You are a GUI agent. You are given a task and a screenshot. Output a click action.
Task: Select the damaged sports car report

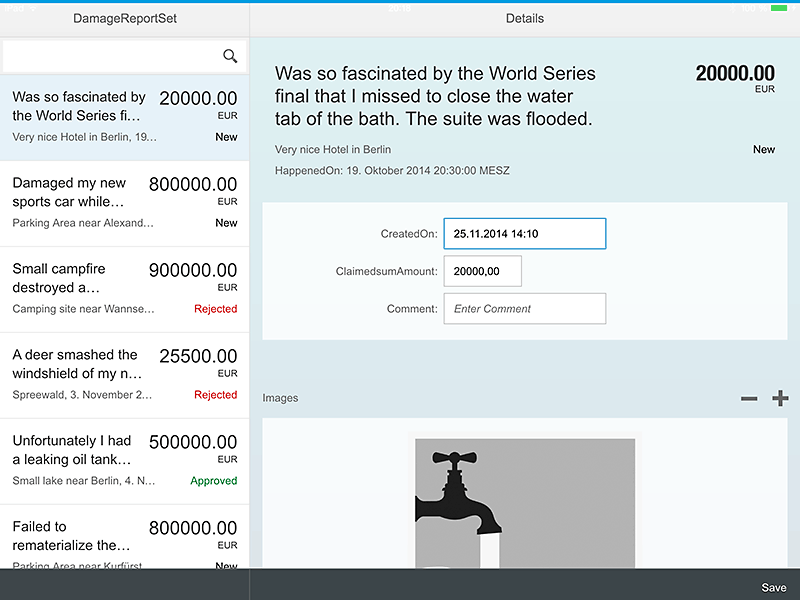(124, 203)
